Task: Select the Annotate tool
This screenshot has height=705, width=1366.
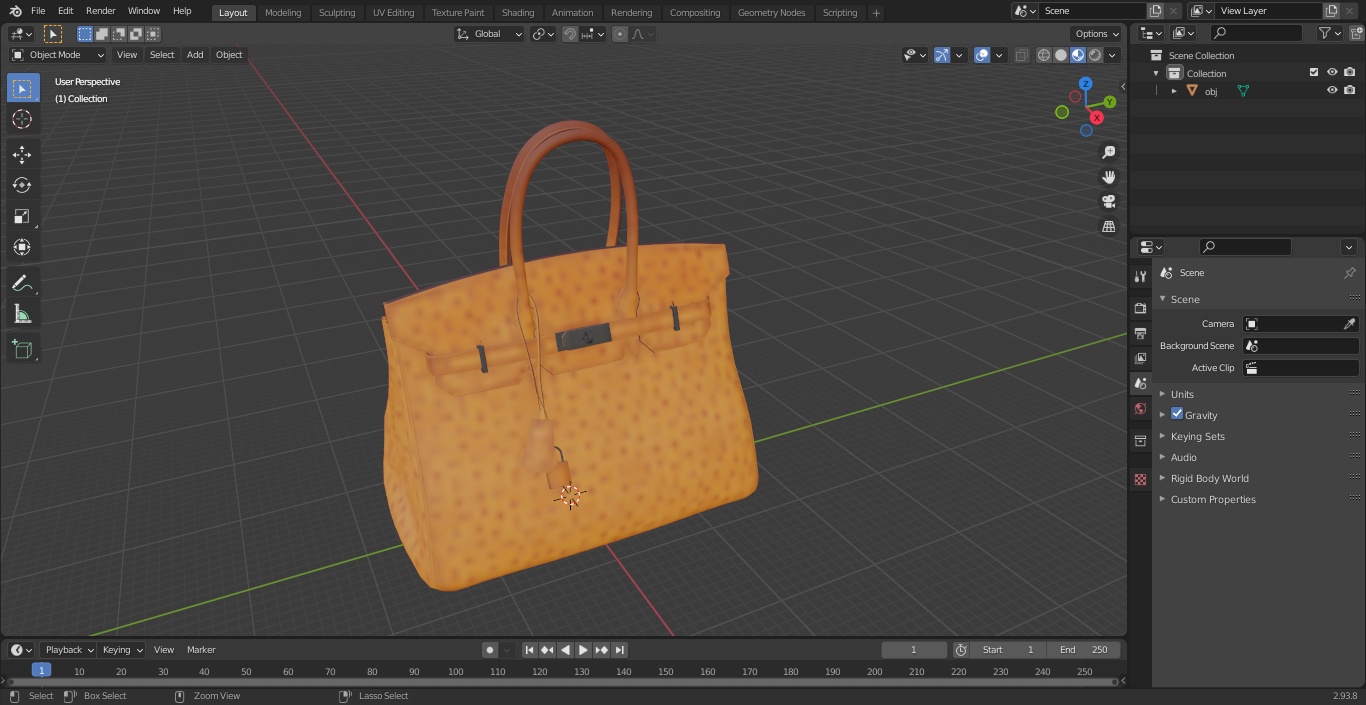Action: pos(22,284)
